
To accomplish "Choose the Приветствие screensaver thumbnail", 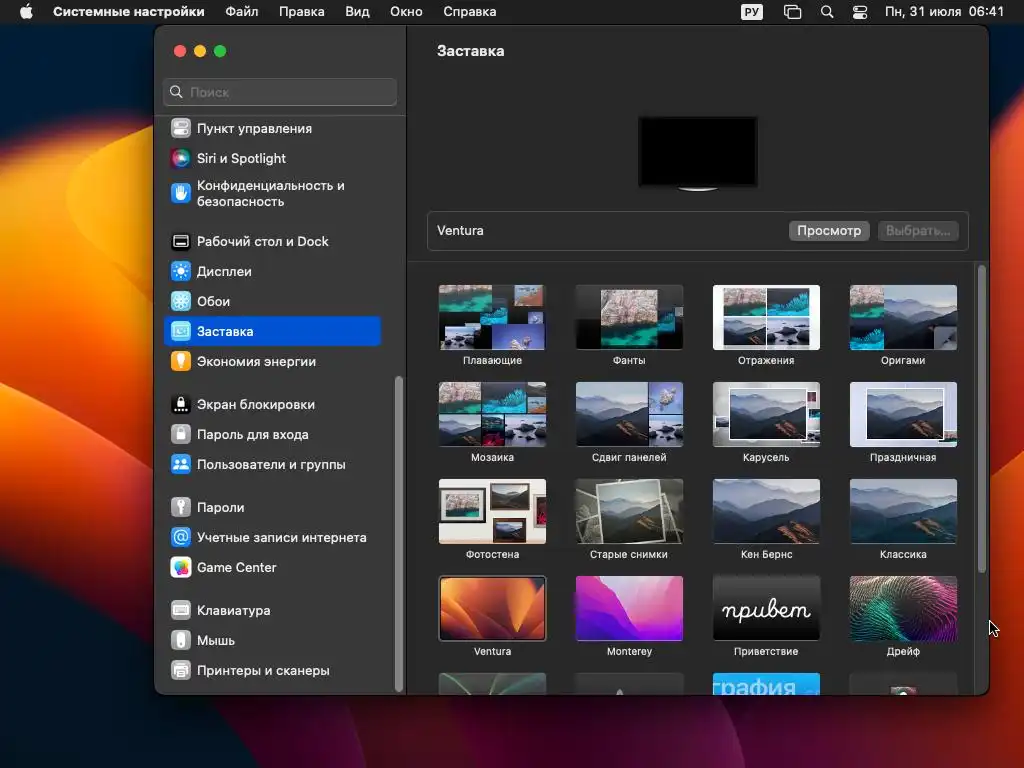I will (766, 608).
